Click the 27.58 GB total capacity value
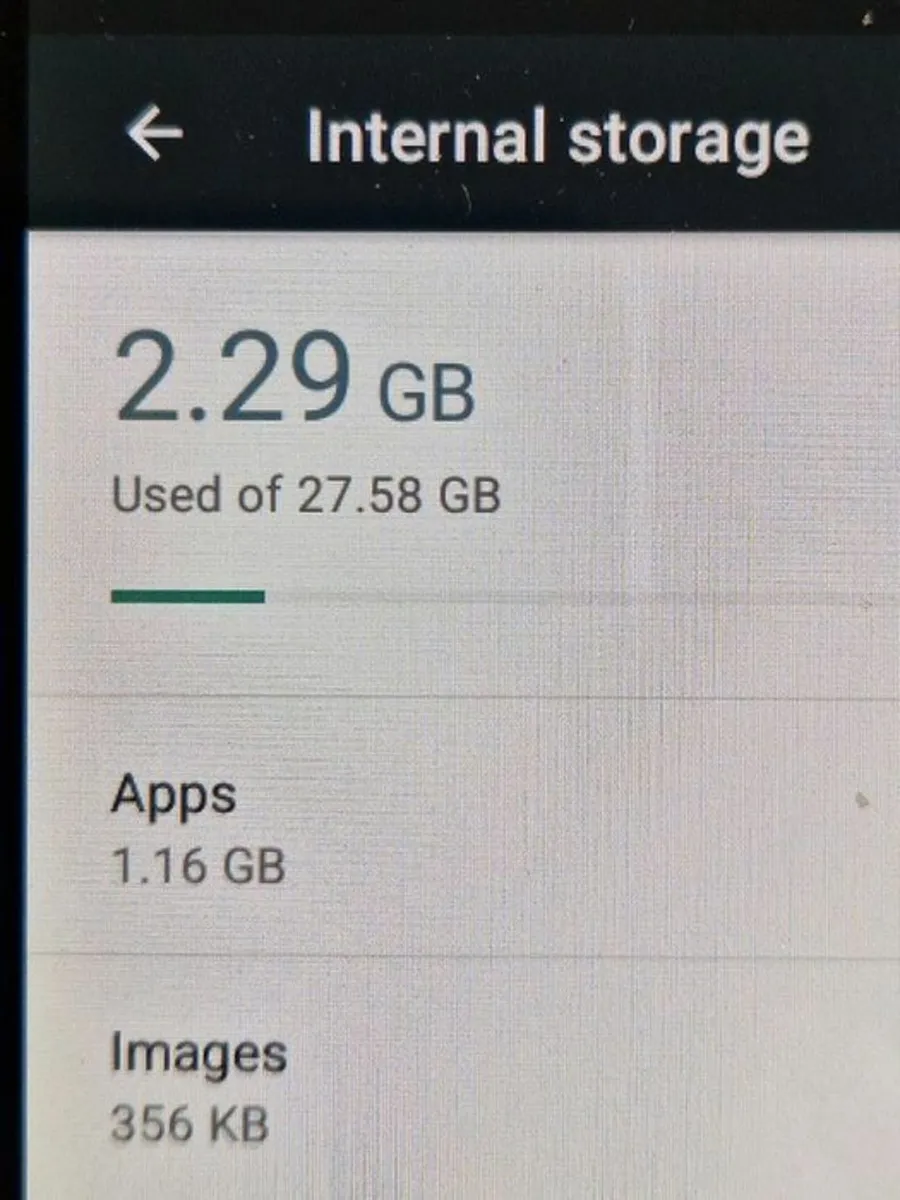Image resolution: width=900 pixels, height=1200 pixels. 399,494
